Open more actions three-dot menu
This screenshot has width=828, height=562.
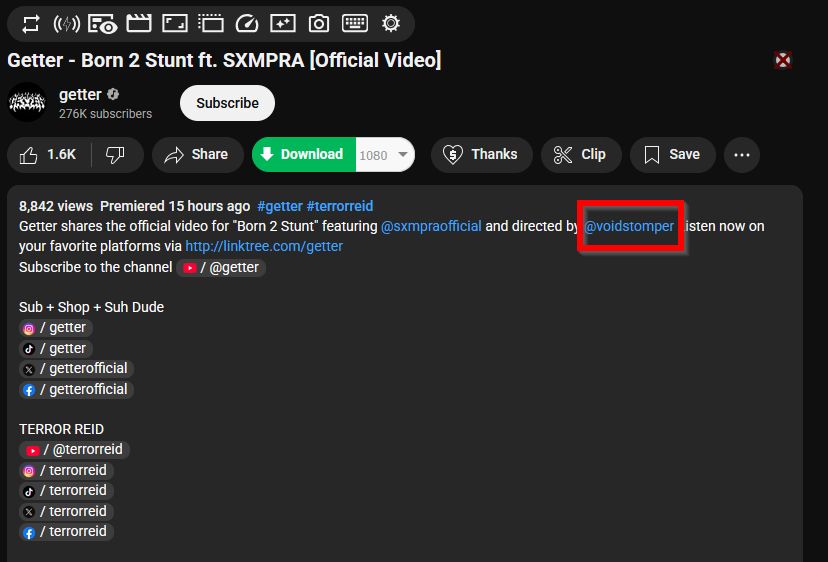742,155
